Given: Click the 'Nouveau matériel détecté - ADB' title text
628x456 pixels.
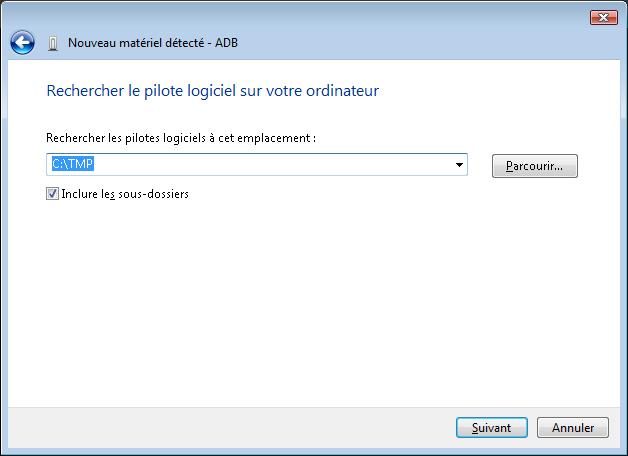Looking at the screenshot, I should click(x=152, y=43).
